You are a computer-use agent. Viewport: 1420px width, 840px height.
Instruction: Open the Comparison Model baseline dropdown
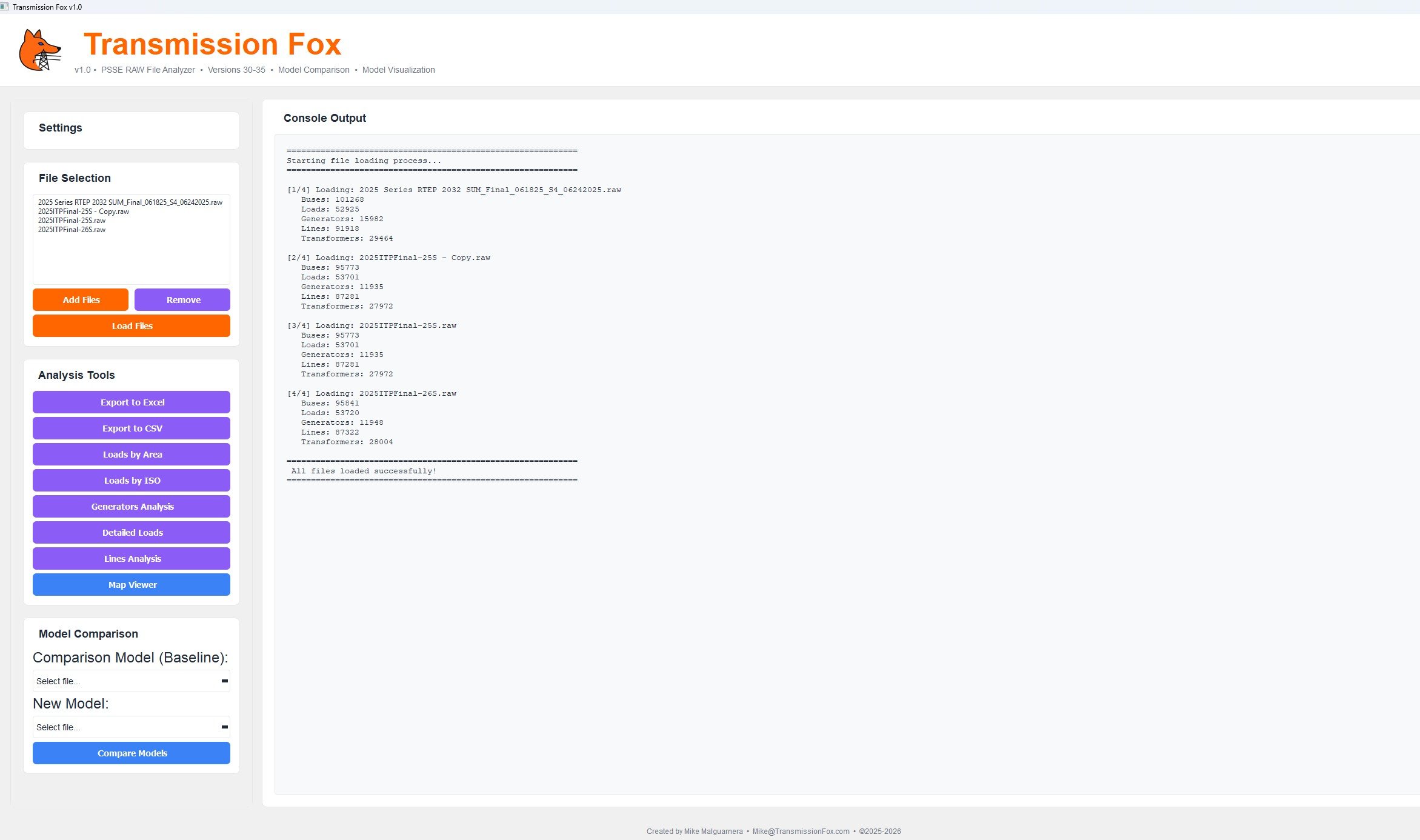(x=131, y=681)
